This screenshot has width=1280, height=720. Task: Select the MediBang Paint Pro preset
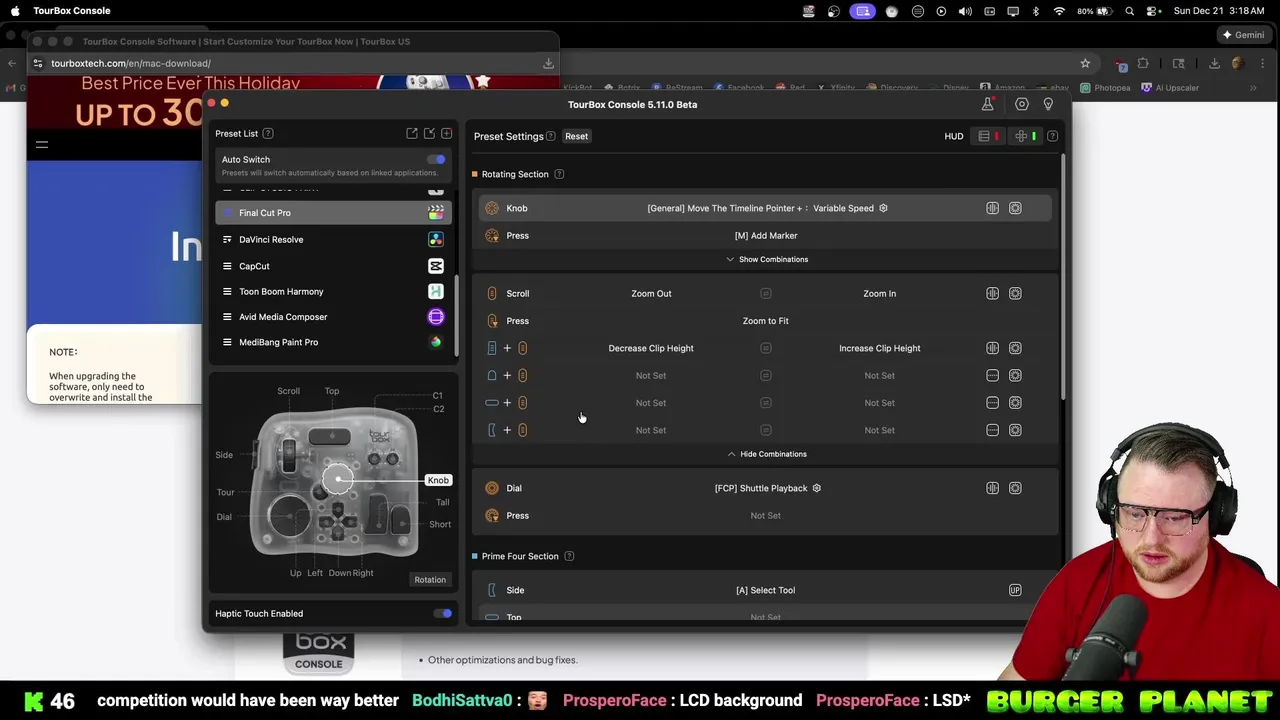click(x=333, y=342)
